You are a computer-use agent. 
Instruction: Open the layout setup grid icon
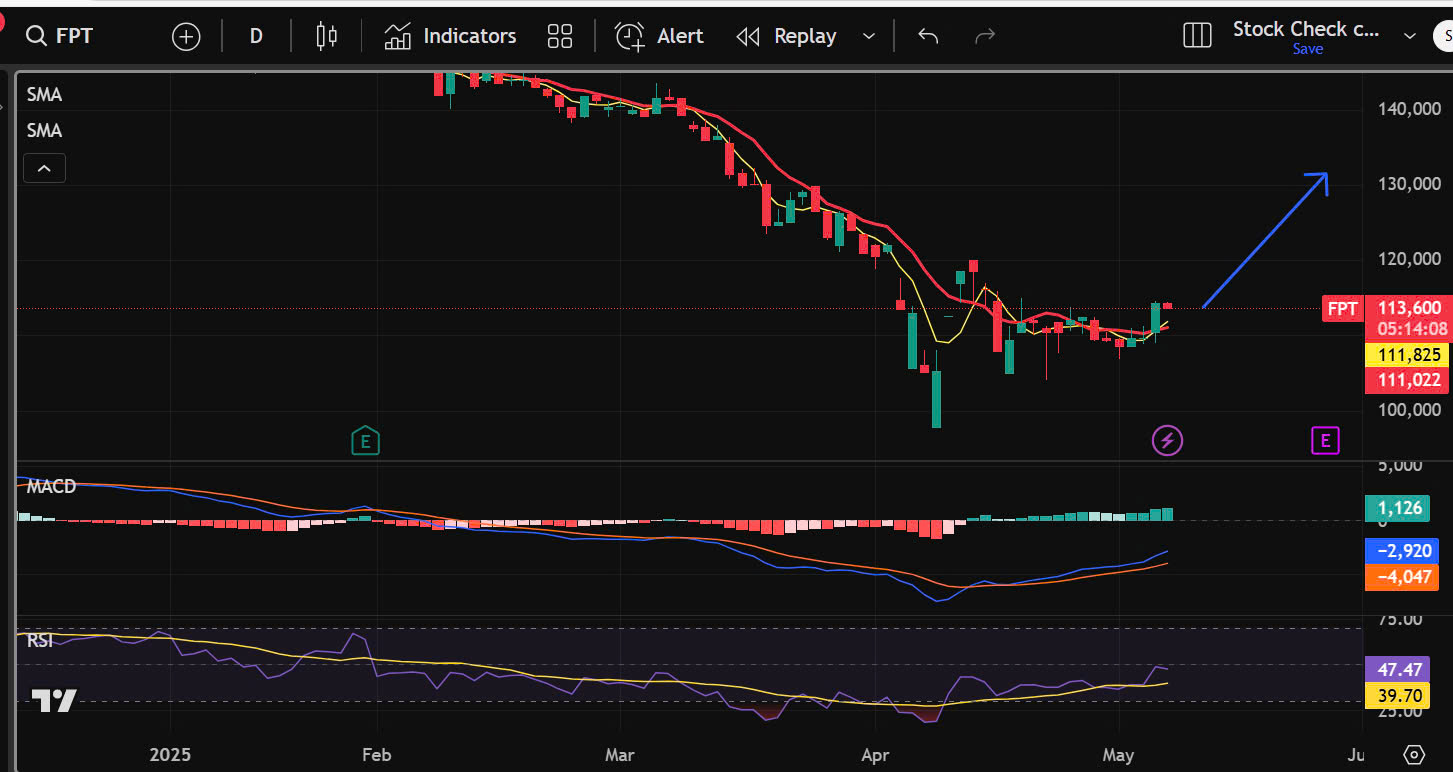(1197, 36)
